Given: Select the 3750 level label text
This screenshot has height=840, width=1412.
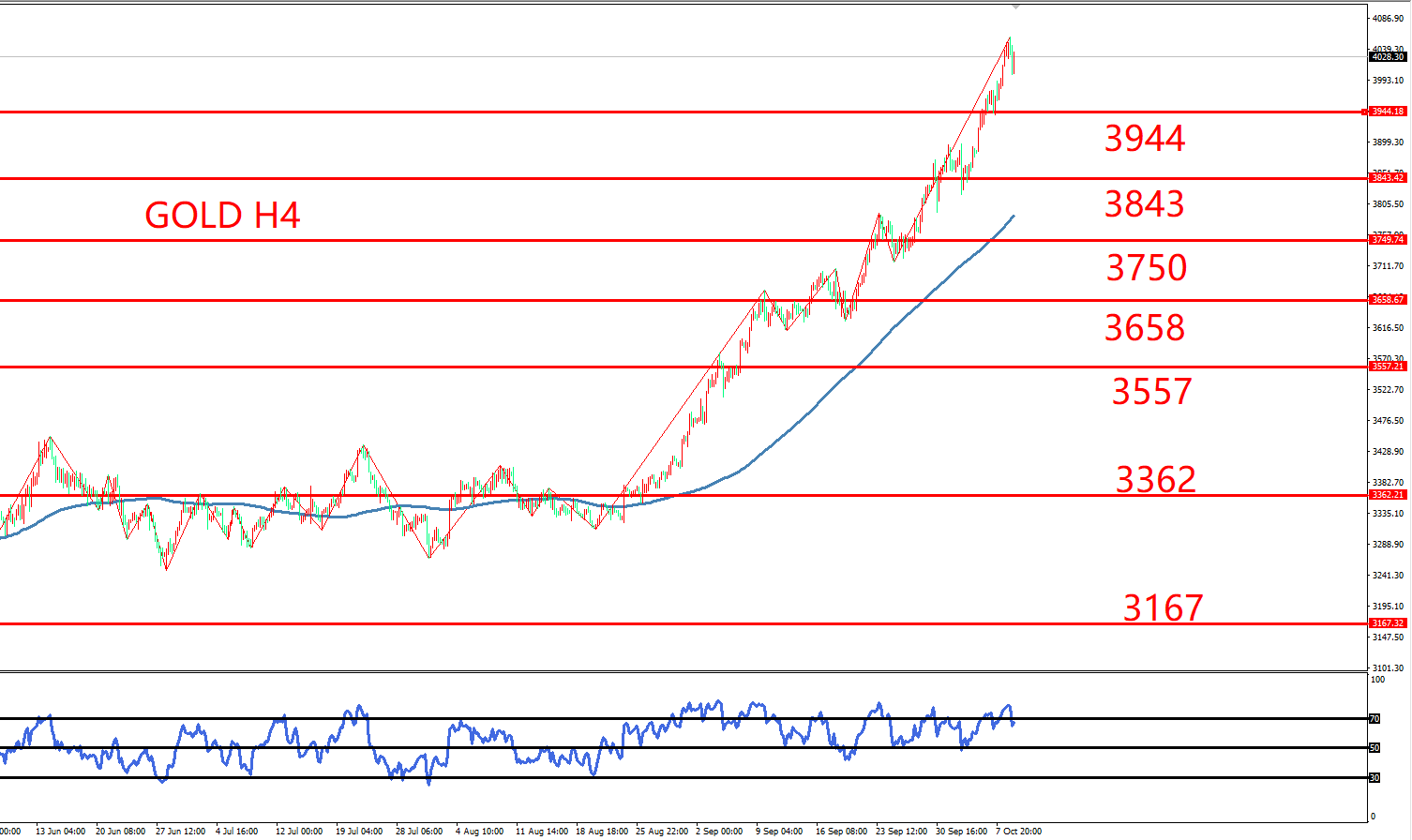Looking at the screenshot, I should [1146, 268].
